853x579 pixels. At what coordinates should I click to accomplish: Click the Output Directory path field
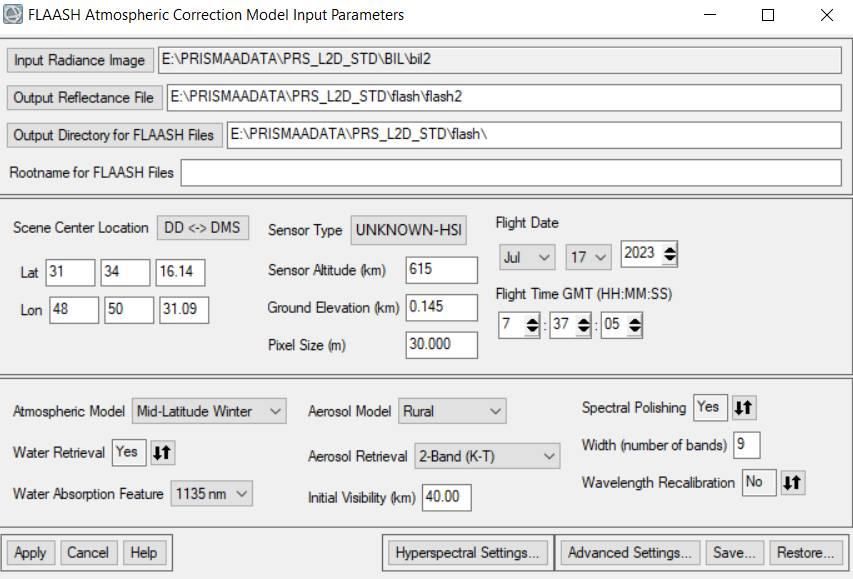(534, 135)
